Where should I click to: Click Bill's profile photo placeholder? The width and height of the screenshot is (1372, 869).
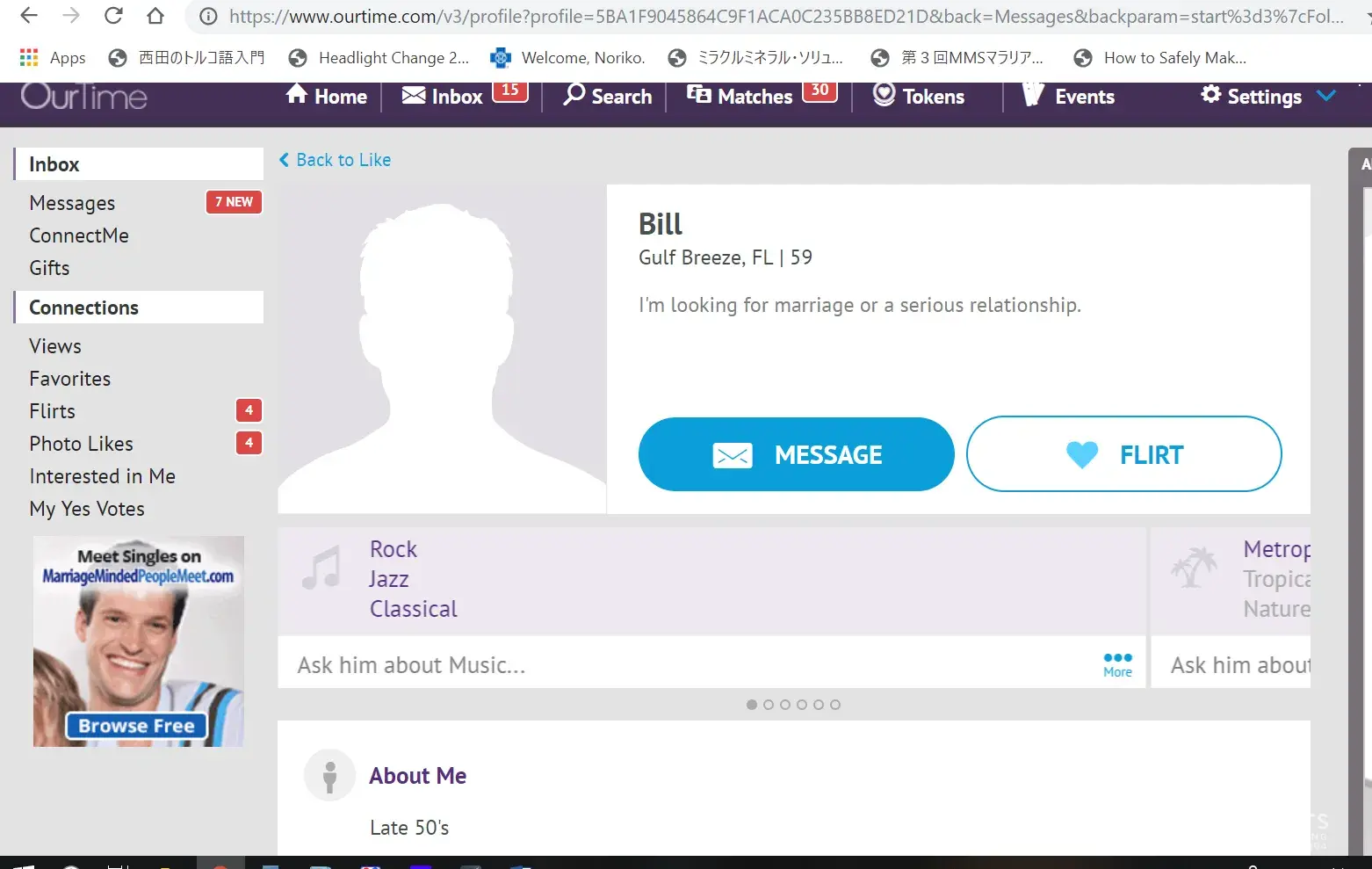point(442,348)
